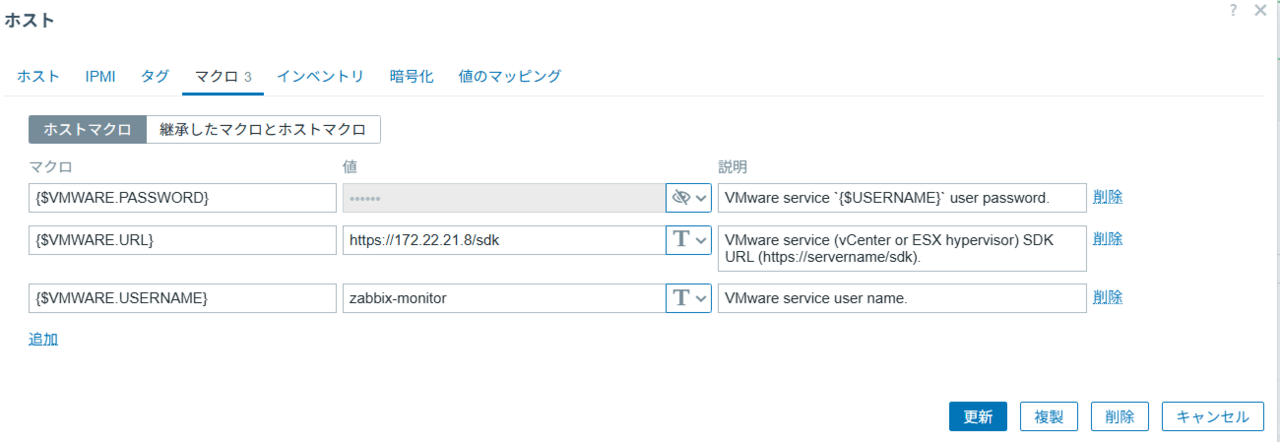Open text type dropdown for VMWARE.URL macro
Image resolution: width=1280 pixels, height=442 pixels.
(688, 240)
